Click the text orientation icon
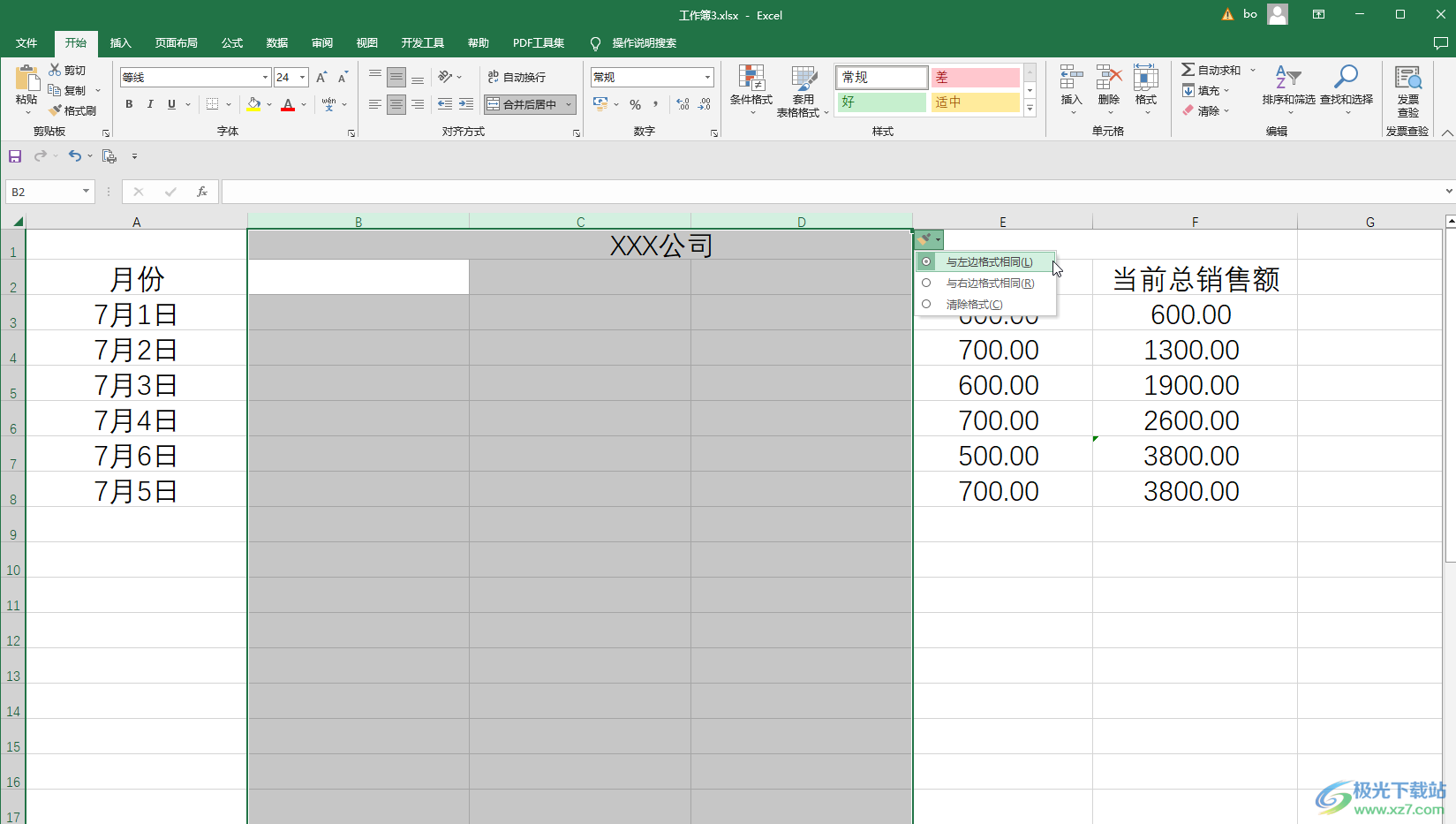This screenshot has width=1456, height=824. click(446, 77)
